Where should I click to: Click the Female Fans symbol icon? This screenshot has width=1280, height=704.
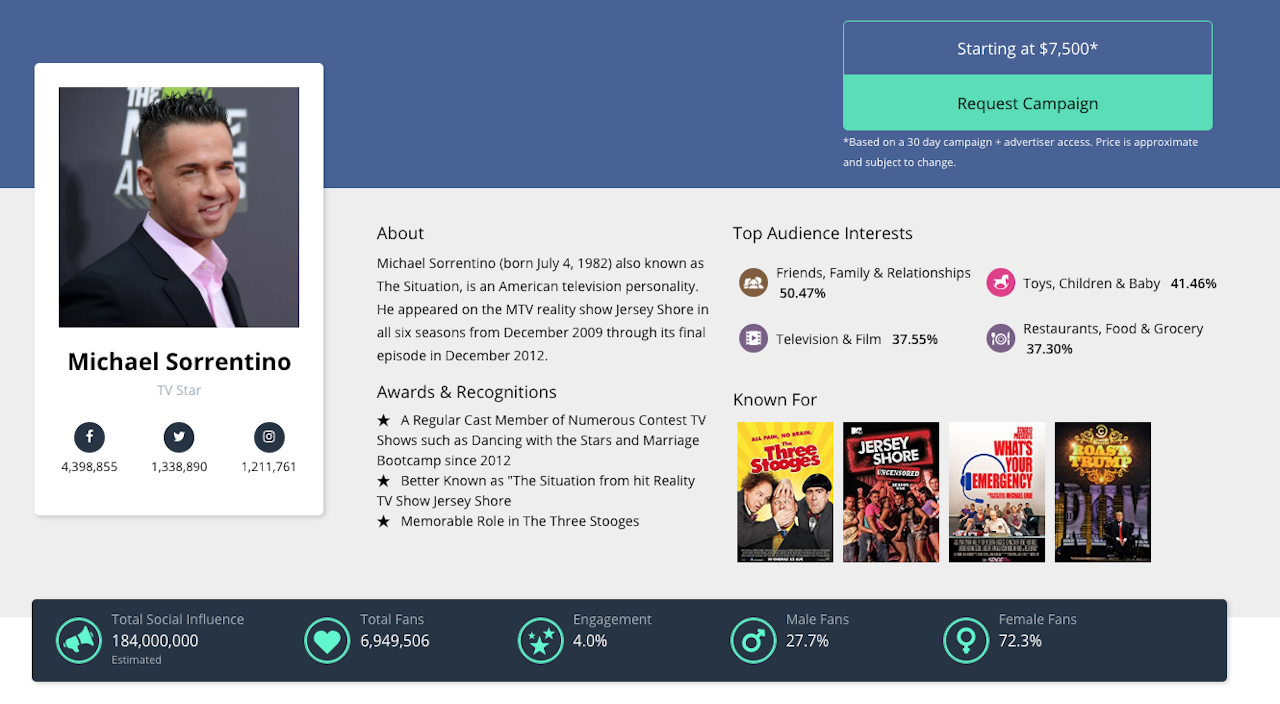coord(966,640)
